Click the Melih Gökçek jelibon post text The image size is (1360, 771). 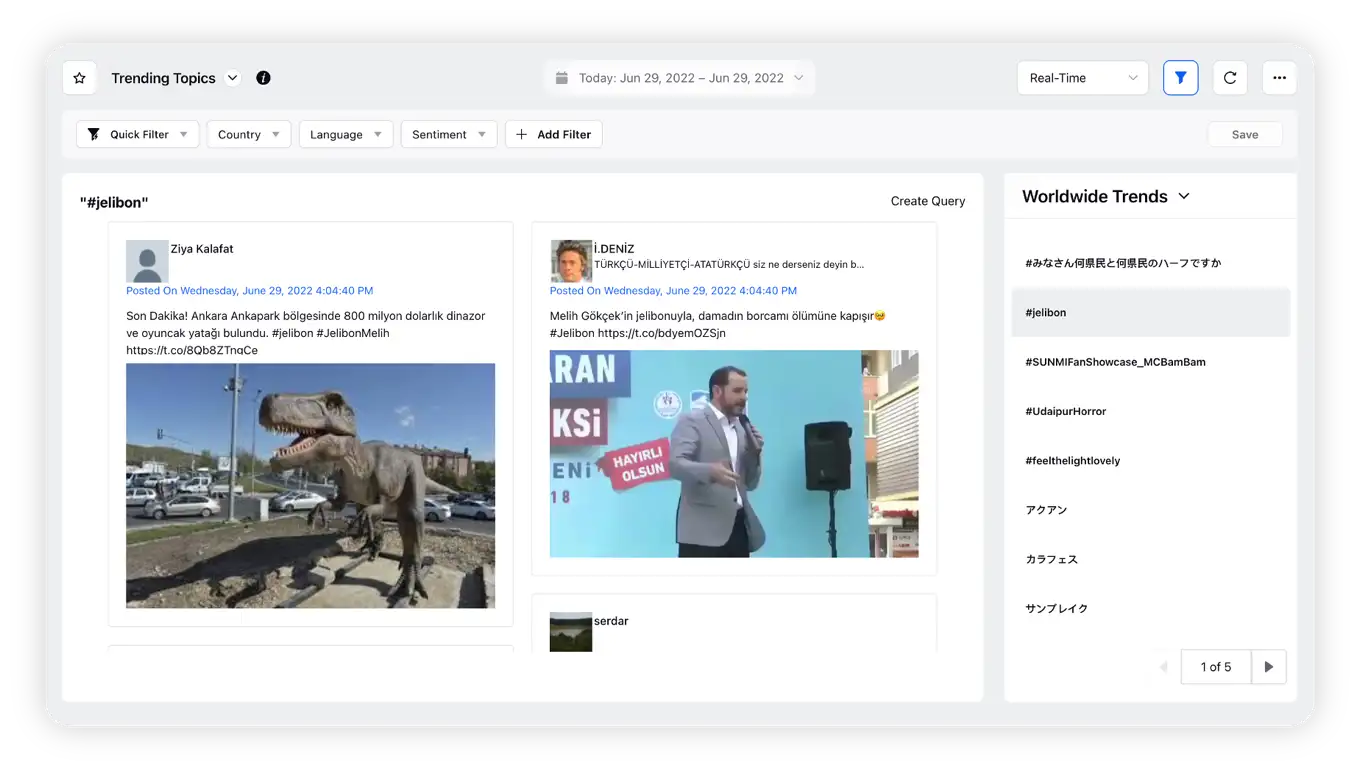click(718, 324)
